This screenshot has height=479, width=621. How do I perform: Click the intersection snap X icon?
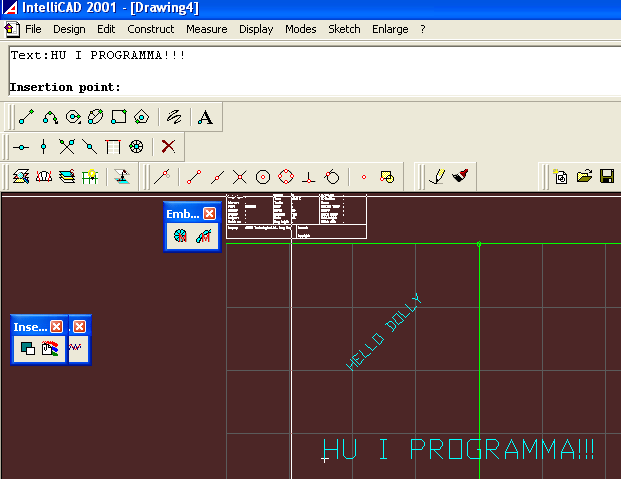(x=240, y=177)
